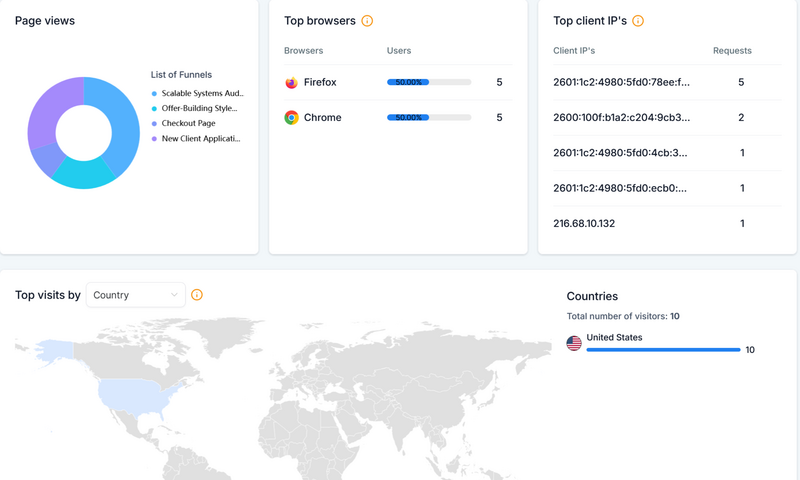Toggle Offer-Building Style legend entry
The image size is (800, 480).
(198, 108)
